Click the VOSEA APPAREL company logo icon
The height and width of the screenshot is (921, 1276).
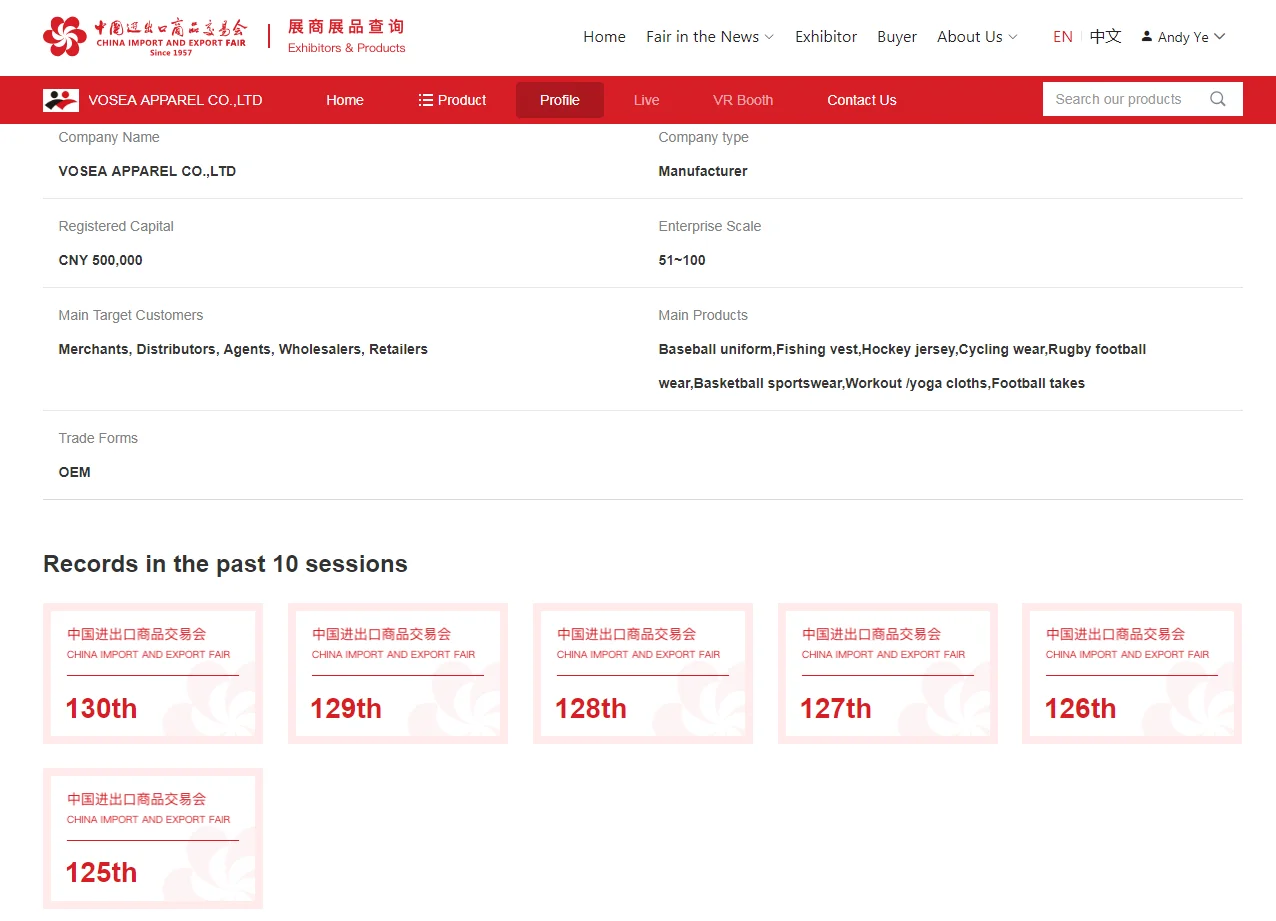coord(61,100)
